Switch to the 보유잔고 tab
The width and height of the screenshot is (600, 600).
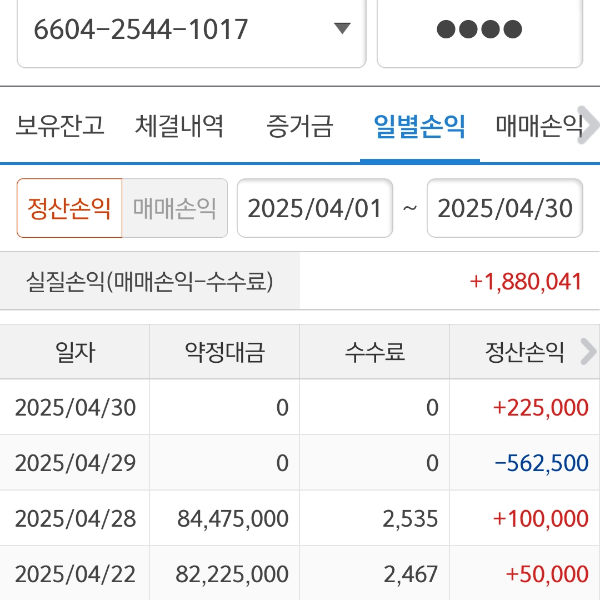(x=60, y=126)
